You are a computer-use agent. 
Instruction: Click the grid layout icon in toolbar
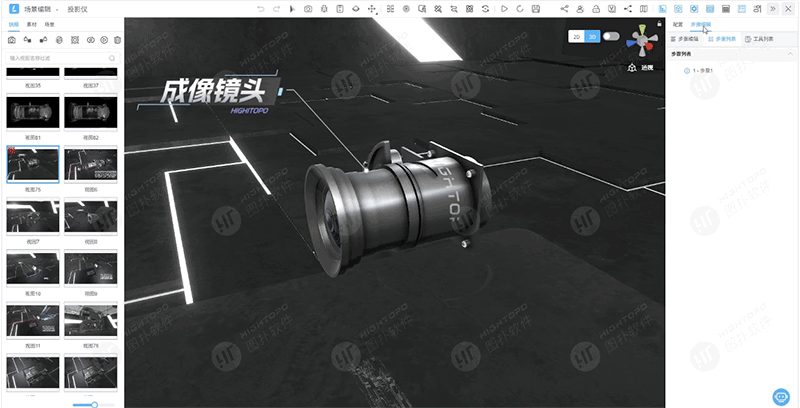tap(390, 9)
